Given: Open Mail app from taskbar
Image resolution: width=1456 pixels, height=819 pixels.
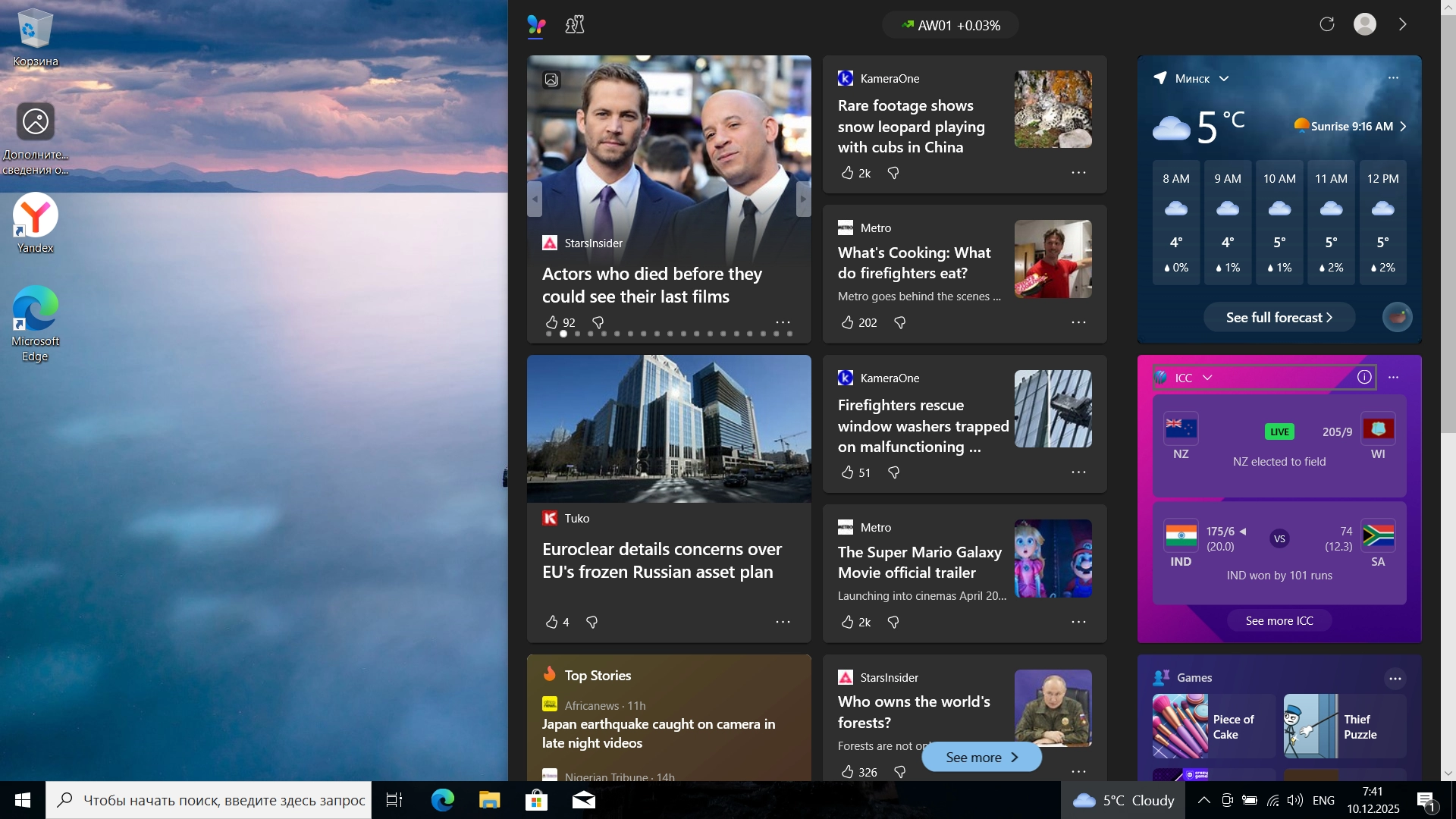Looking at the screenshot, I should pos(583,800).
